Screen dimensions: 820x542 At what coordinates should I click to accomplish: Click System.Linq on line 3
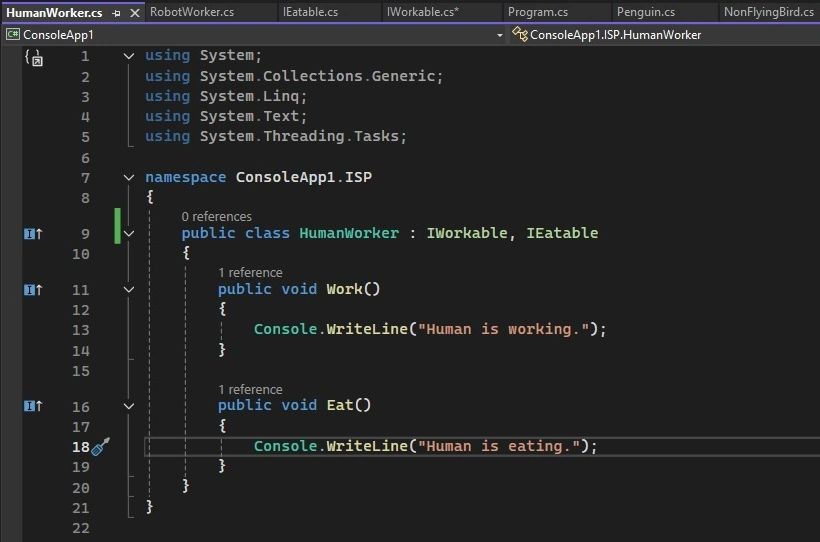click(x=249, y=96)
